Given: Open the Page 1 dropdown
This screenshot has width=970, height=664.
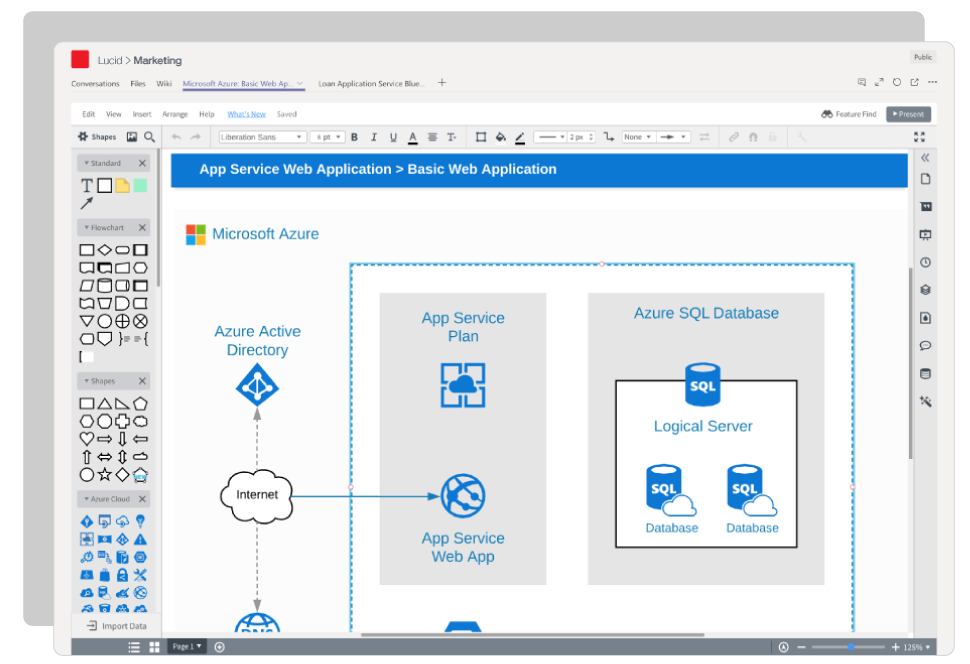Looking at the screenshot, I should click(x=187, y=647).
